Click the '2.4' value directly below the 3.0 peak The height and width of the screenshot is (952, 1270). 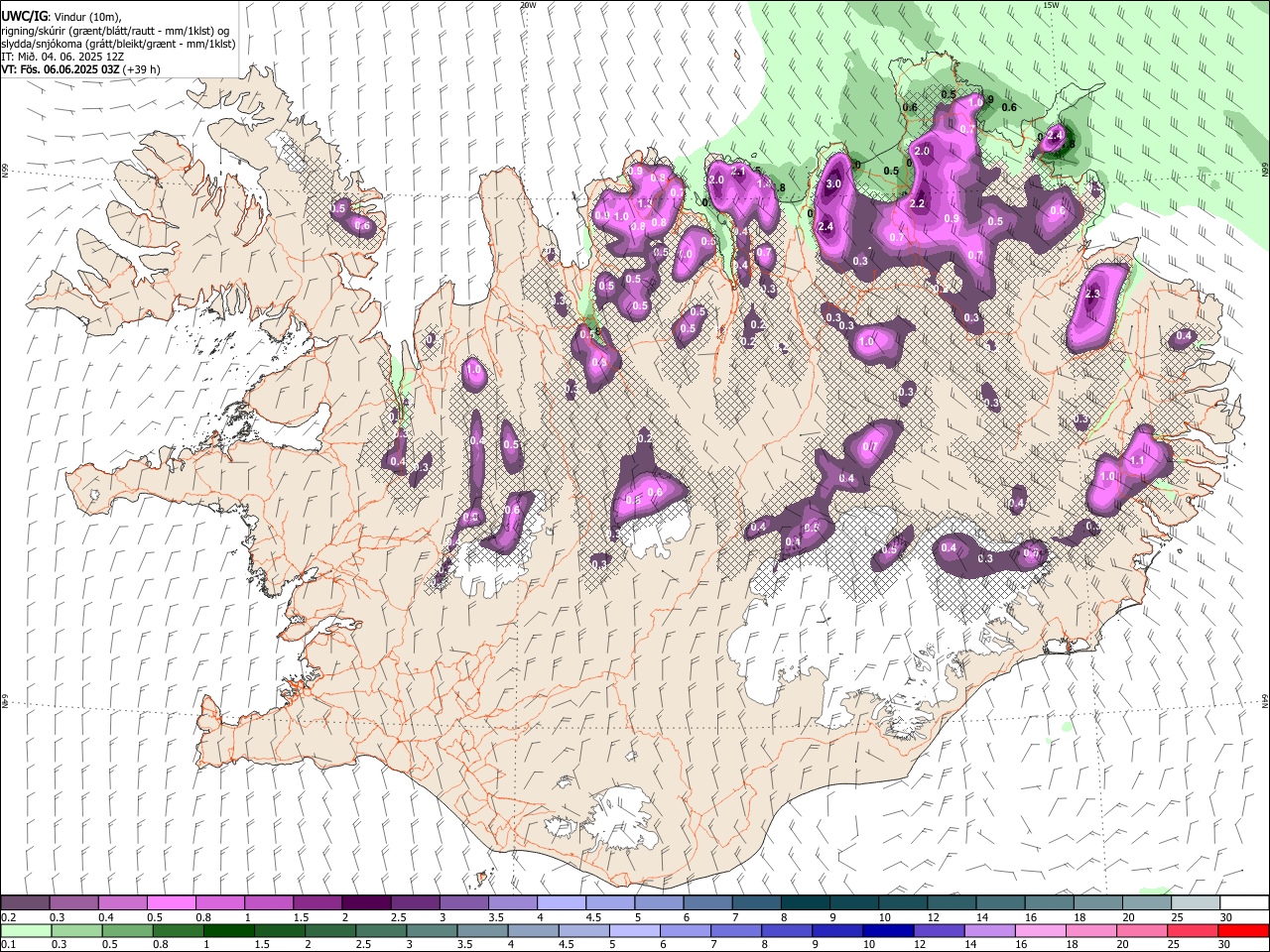click(x=825, y=227)
